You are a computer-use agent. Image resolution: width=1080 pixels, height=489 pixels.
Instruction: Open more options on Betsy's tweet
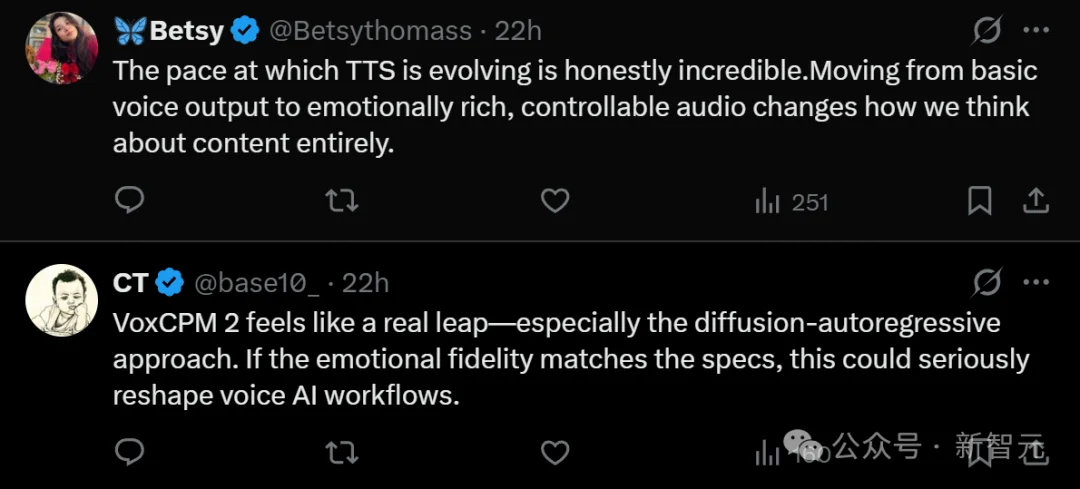point(1036,31)
